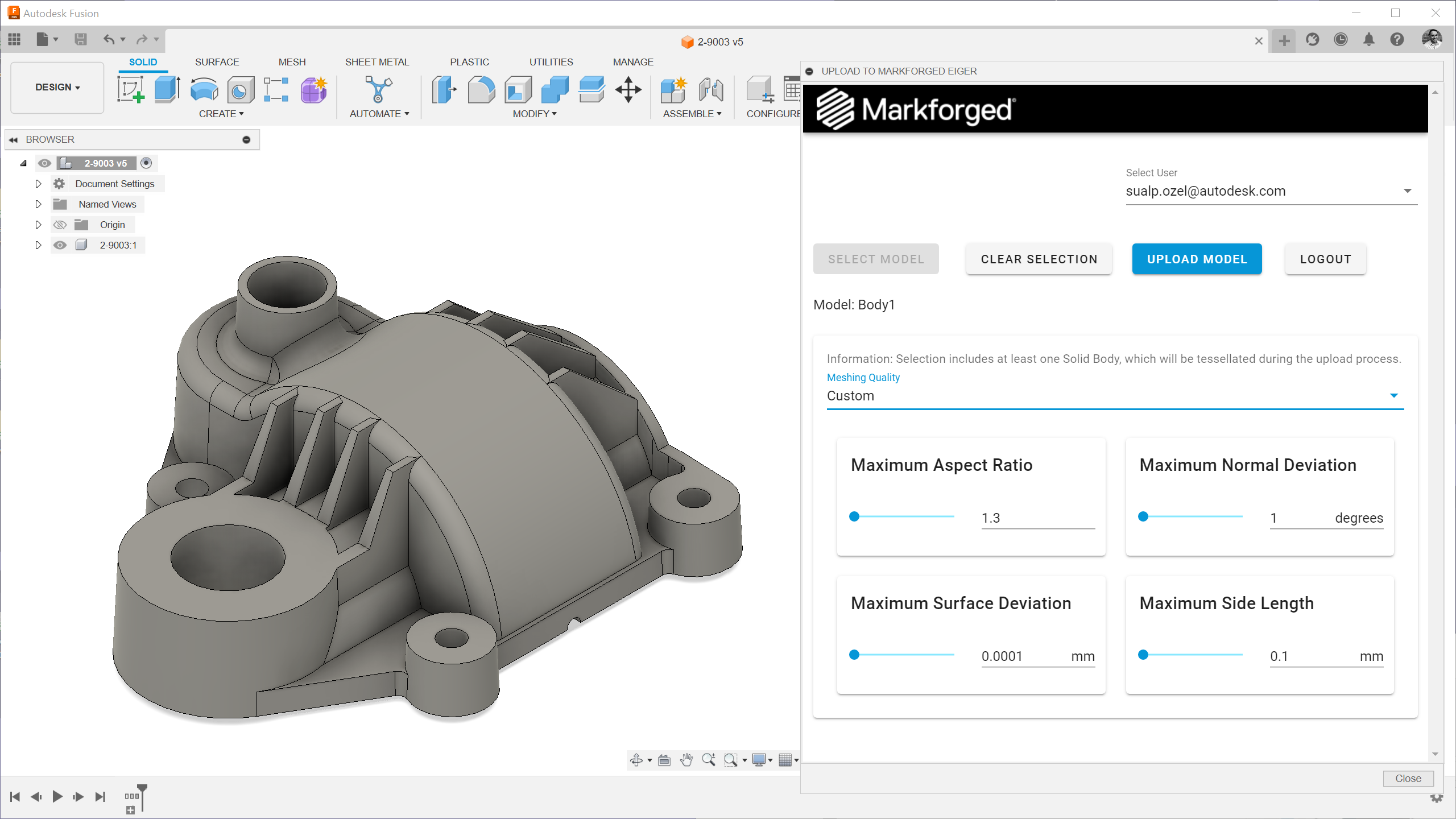Click the Upload Model button
1456x819 pixels.
[1197, 259]
